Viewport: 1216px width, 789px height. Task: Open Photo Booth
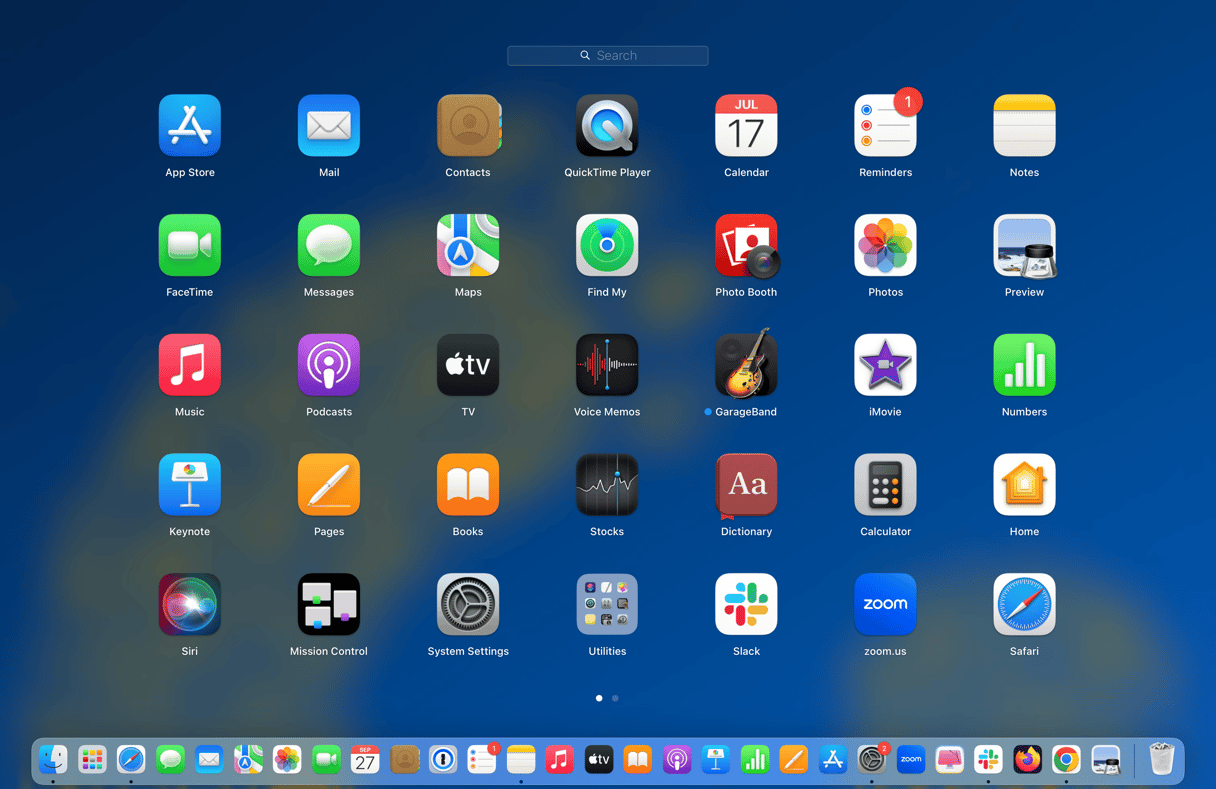click(746, 245)
